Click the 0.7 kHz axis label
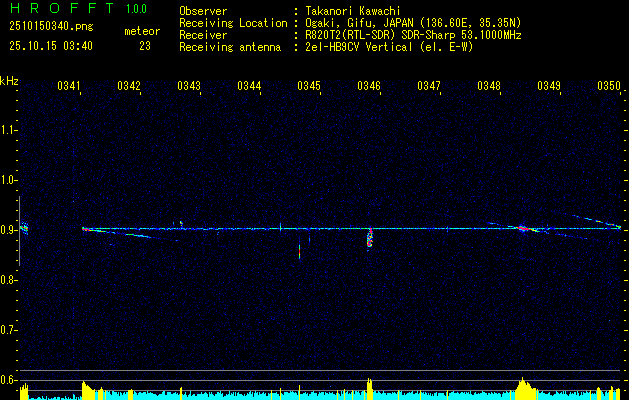This screenshot has width=629, height=400. click(8, 330)
